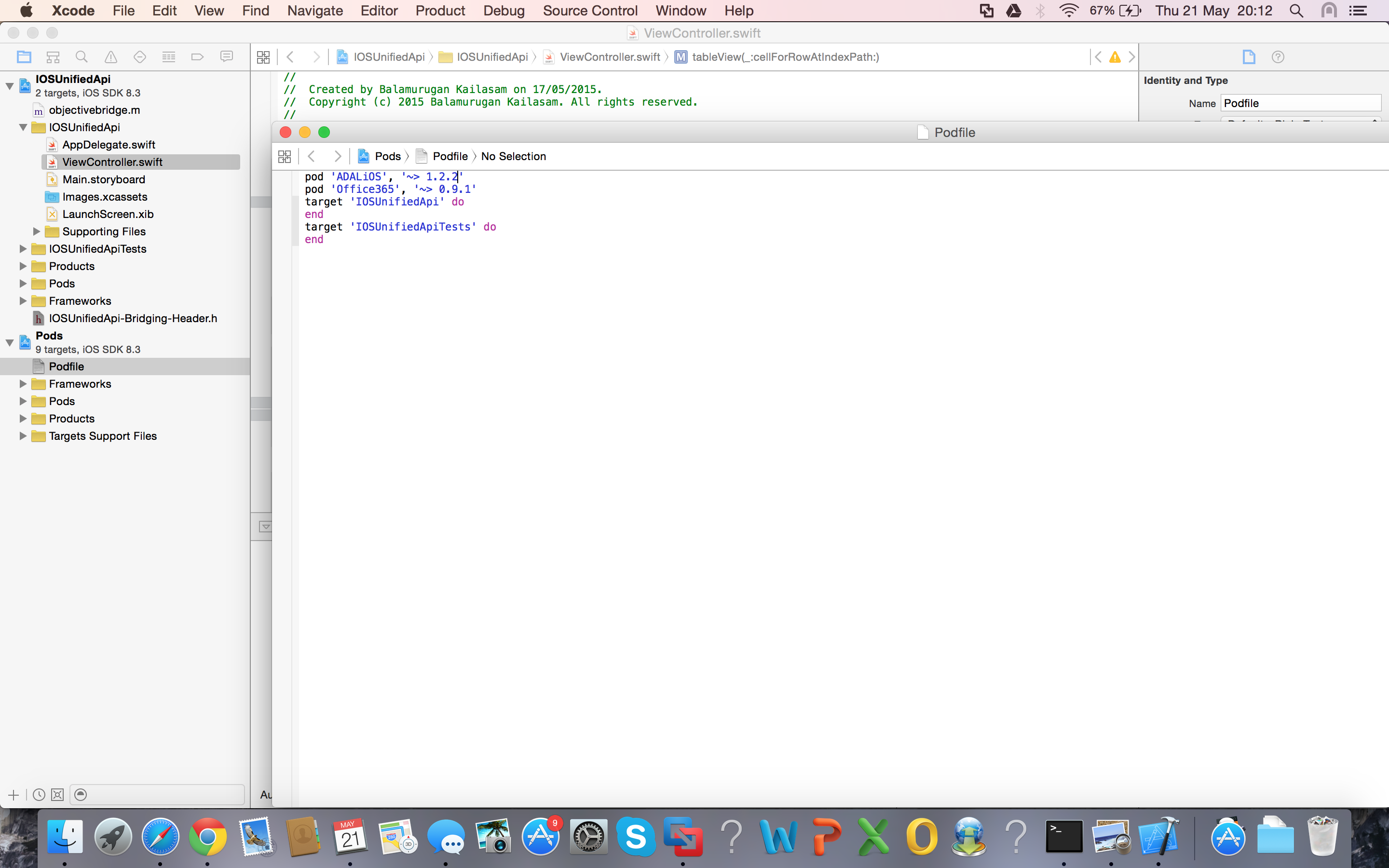1389x868 pixels.
Task: Show the File inspector
Action: pyautogui.click(x=1249, y=57)
